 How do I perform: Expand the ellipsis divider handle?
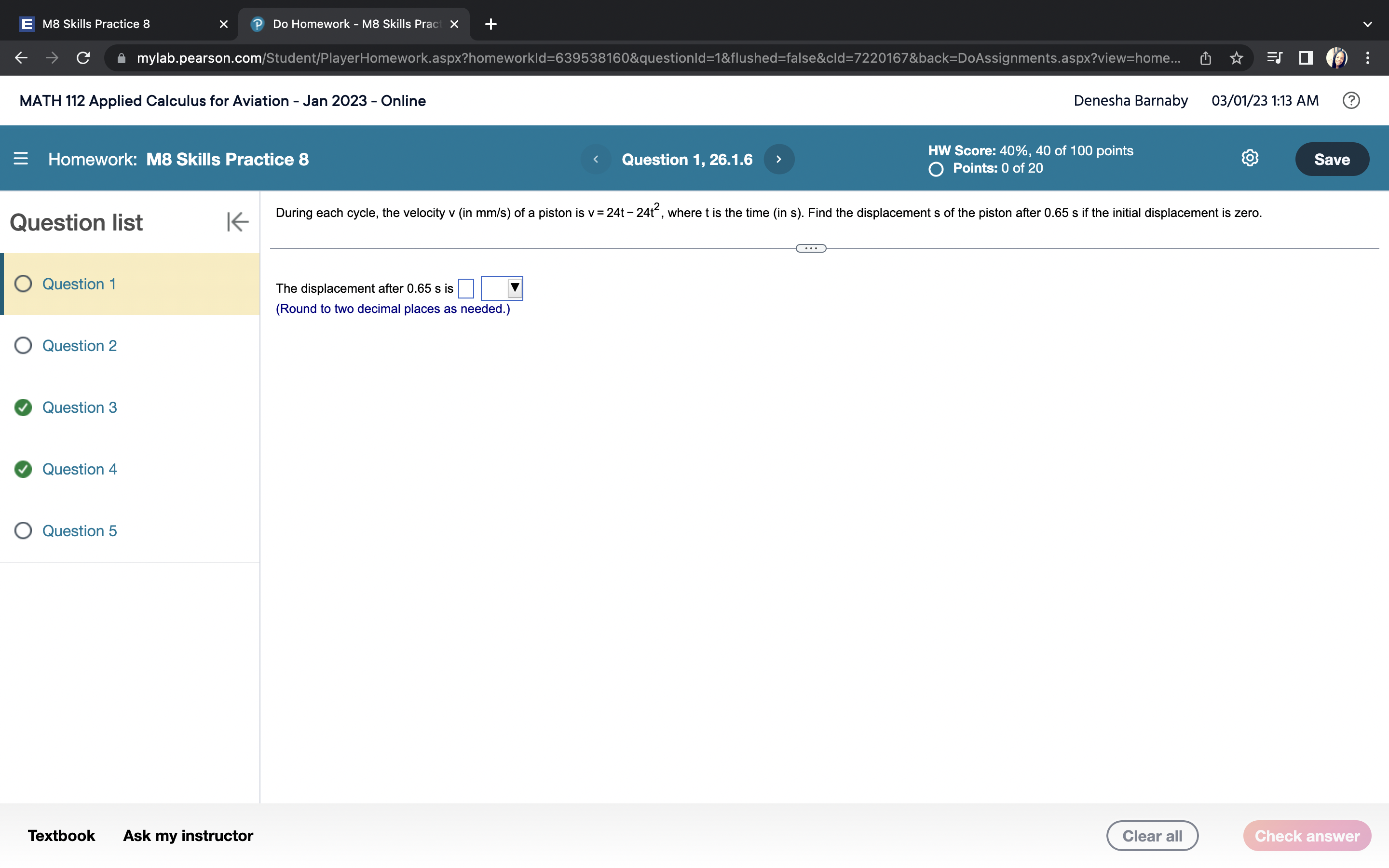pyautogui.click(x=810, y=248)
